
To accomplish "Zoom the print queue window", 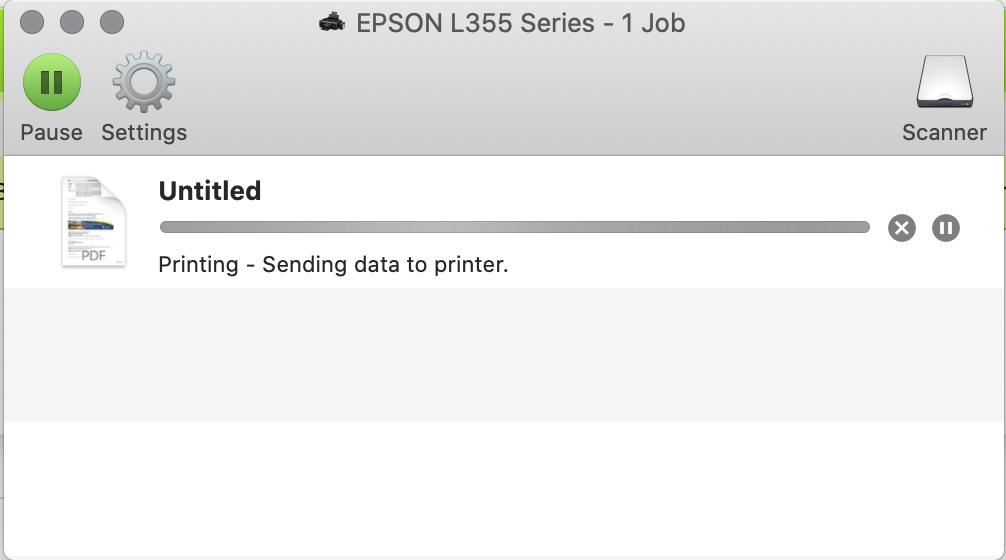I will click(112, 22).
